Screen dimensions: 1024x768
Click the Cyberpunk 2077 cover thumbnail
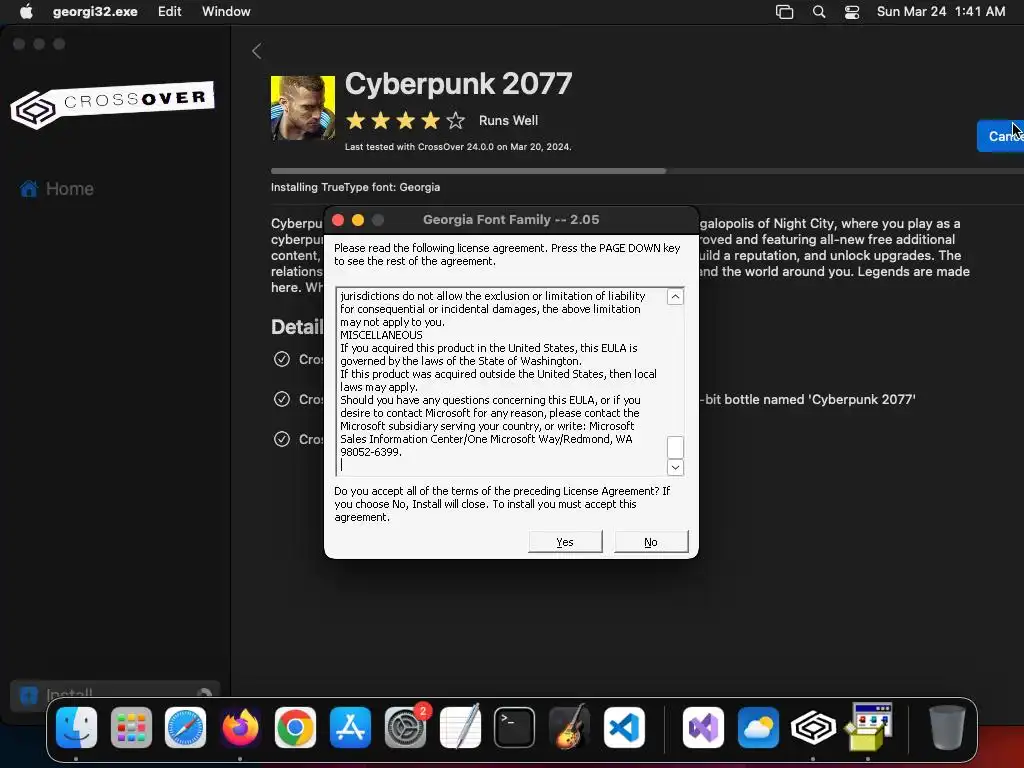click(x=303, y=108)
